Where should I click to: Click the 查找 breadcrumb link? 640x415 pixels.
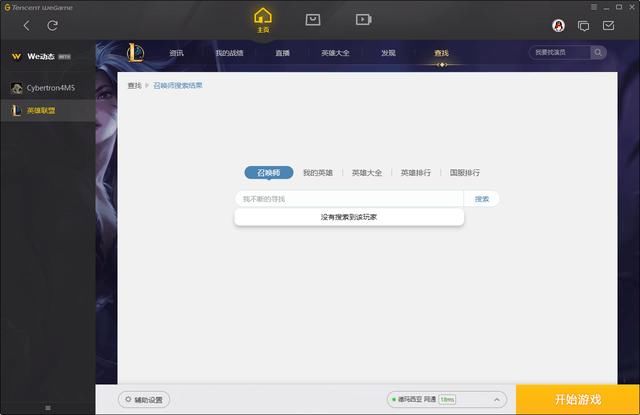click(134, 85)
